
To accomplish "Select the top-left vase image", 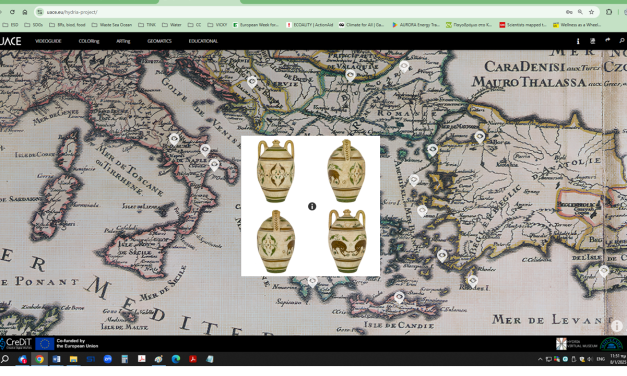I will click(x=276, y=171).
